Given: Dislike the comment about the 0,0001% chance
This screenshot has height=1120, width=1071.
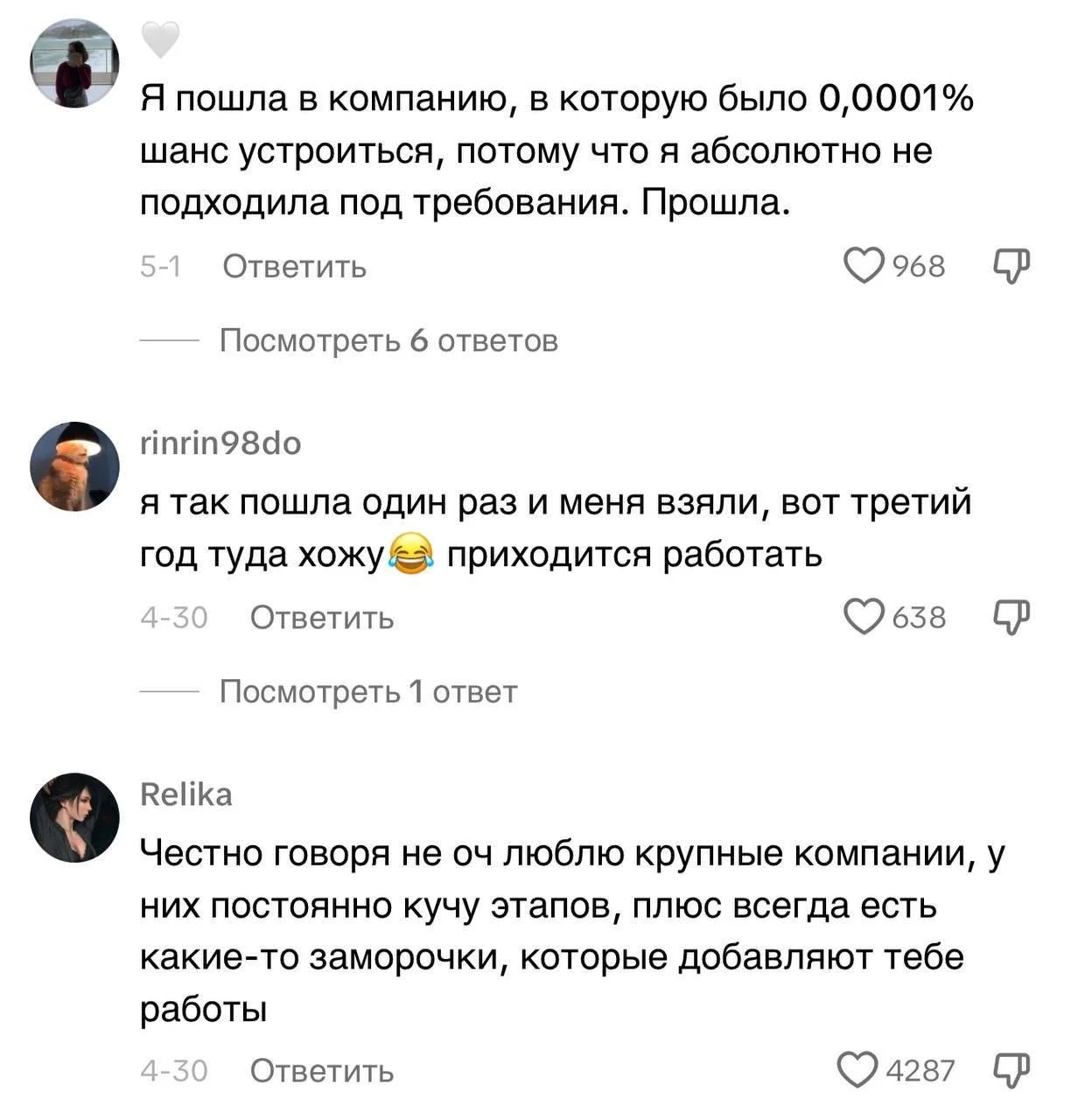Looking at the screenshot, I should pyautogui.click(x=1012, y=265).
